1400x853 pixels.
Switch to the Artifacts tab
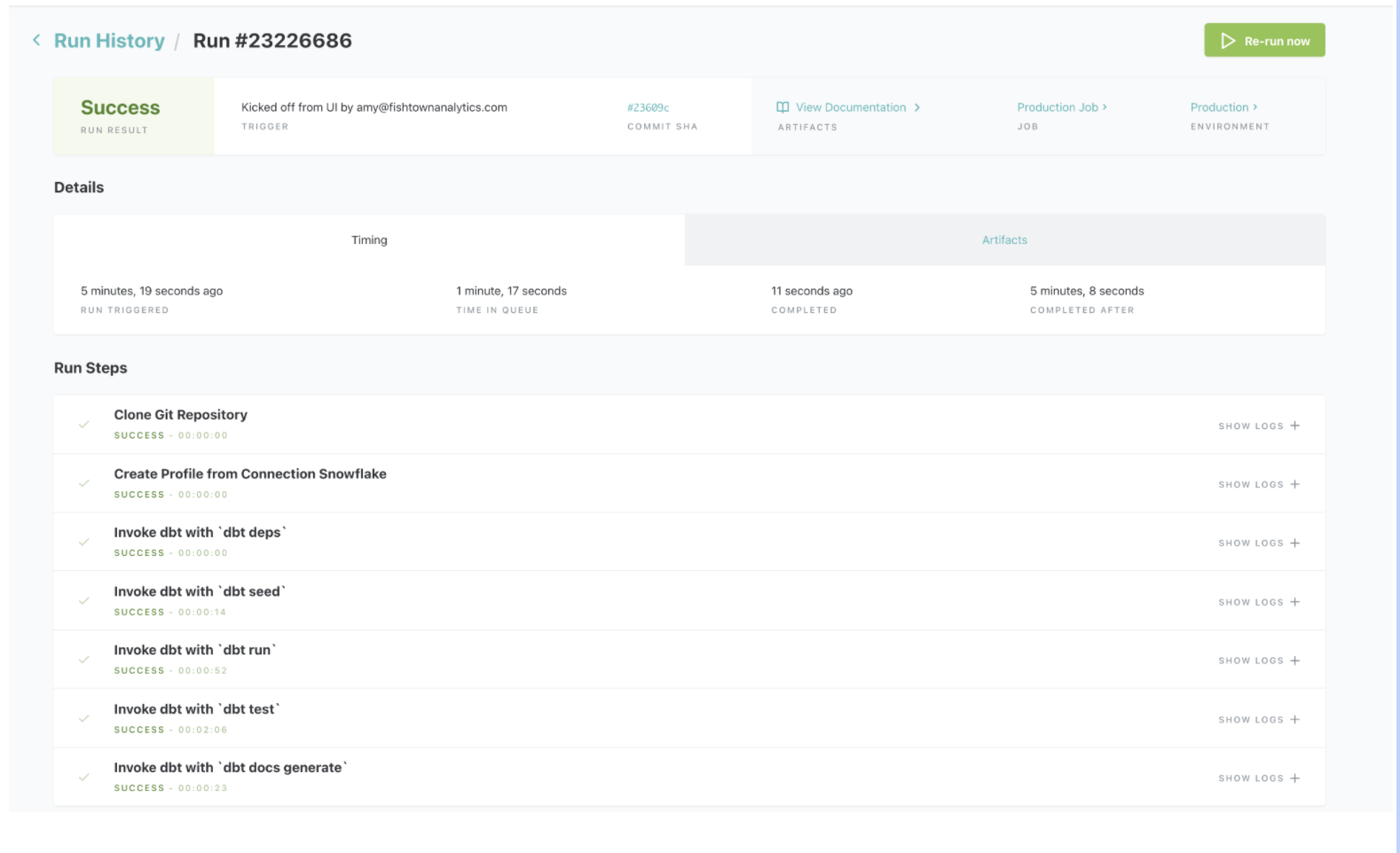point(1004,240)
